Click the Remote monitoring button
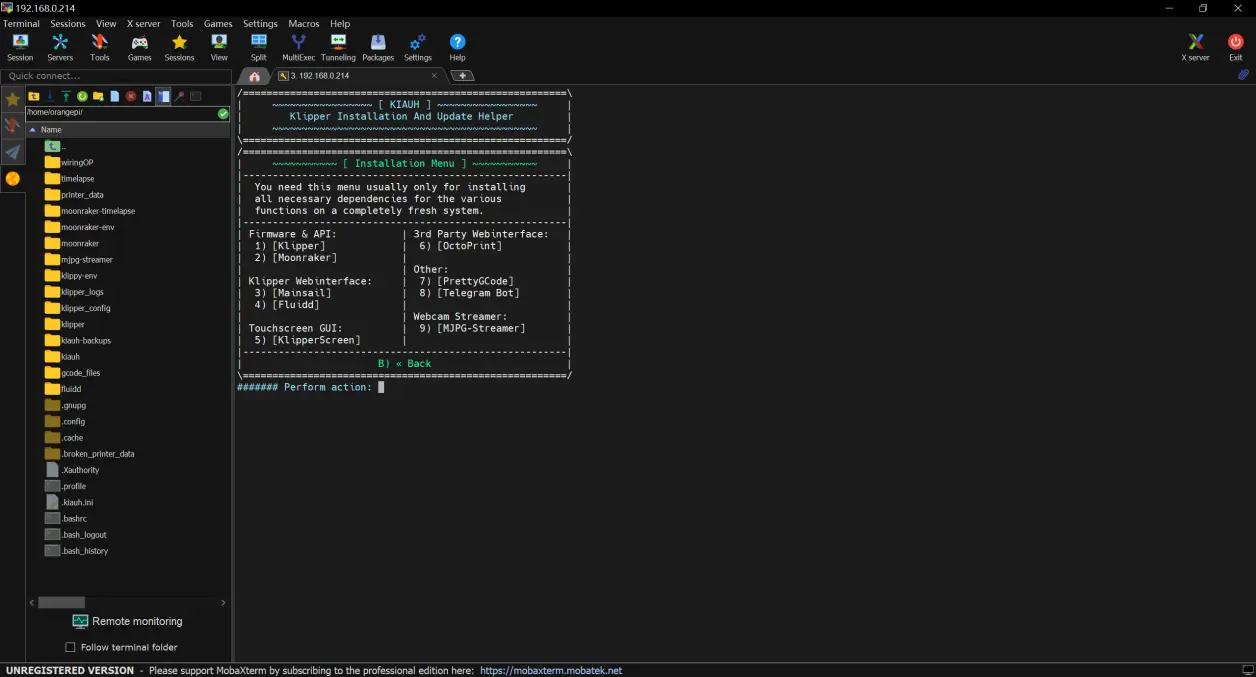Viewport: 1256px width, 677px height. [127, 621]
